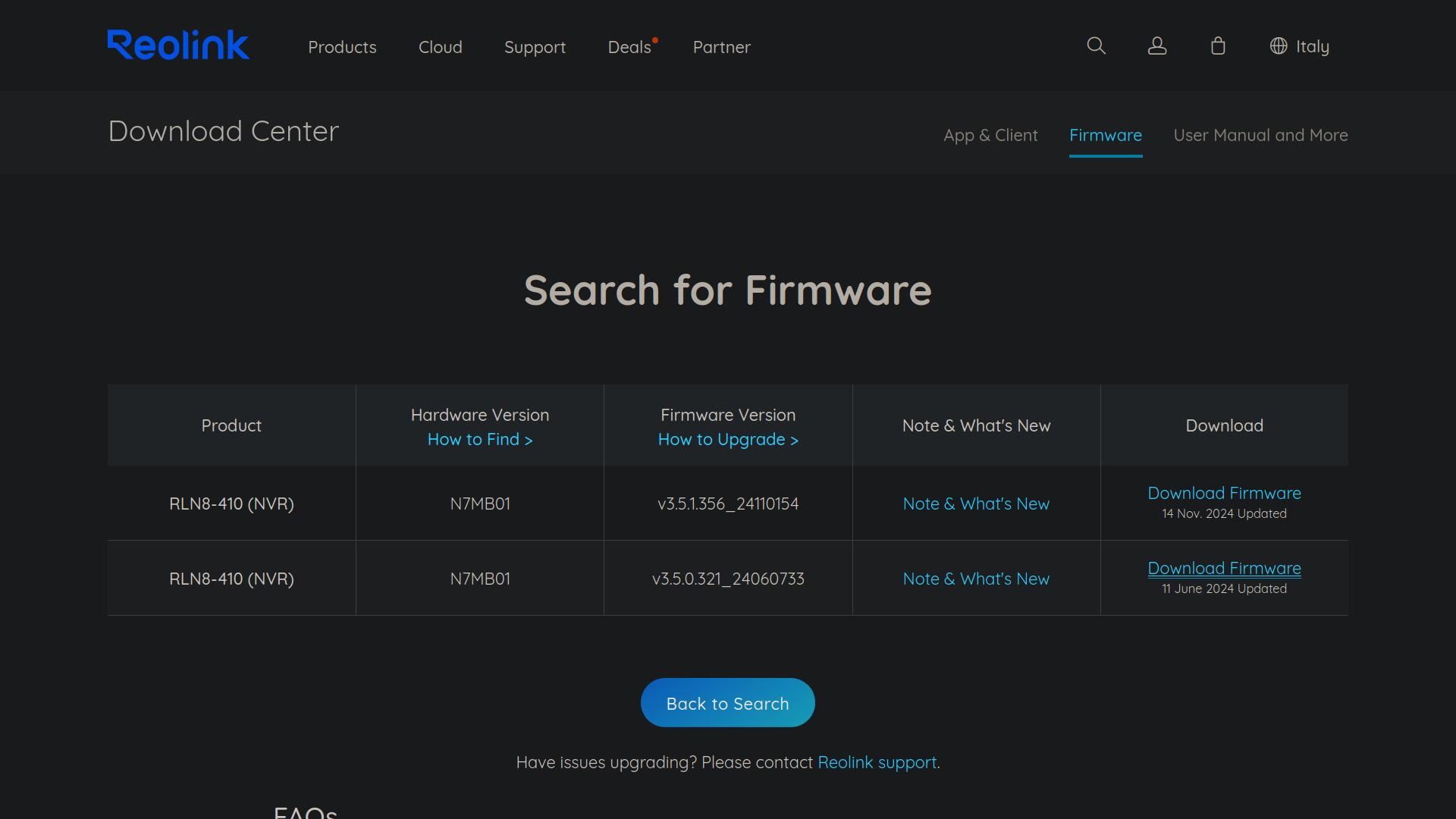Download firmware version v3.5.1.356_24110154
The height and width of the screenshot is (819, 1456).
[1224, 492]
